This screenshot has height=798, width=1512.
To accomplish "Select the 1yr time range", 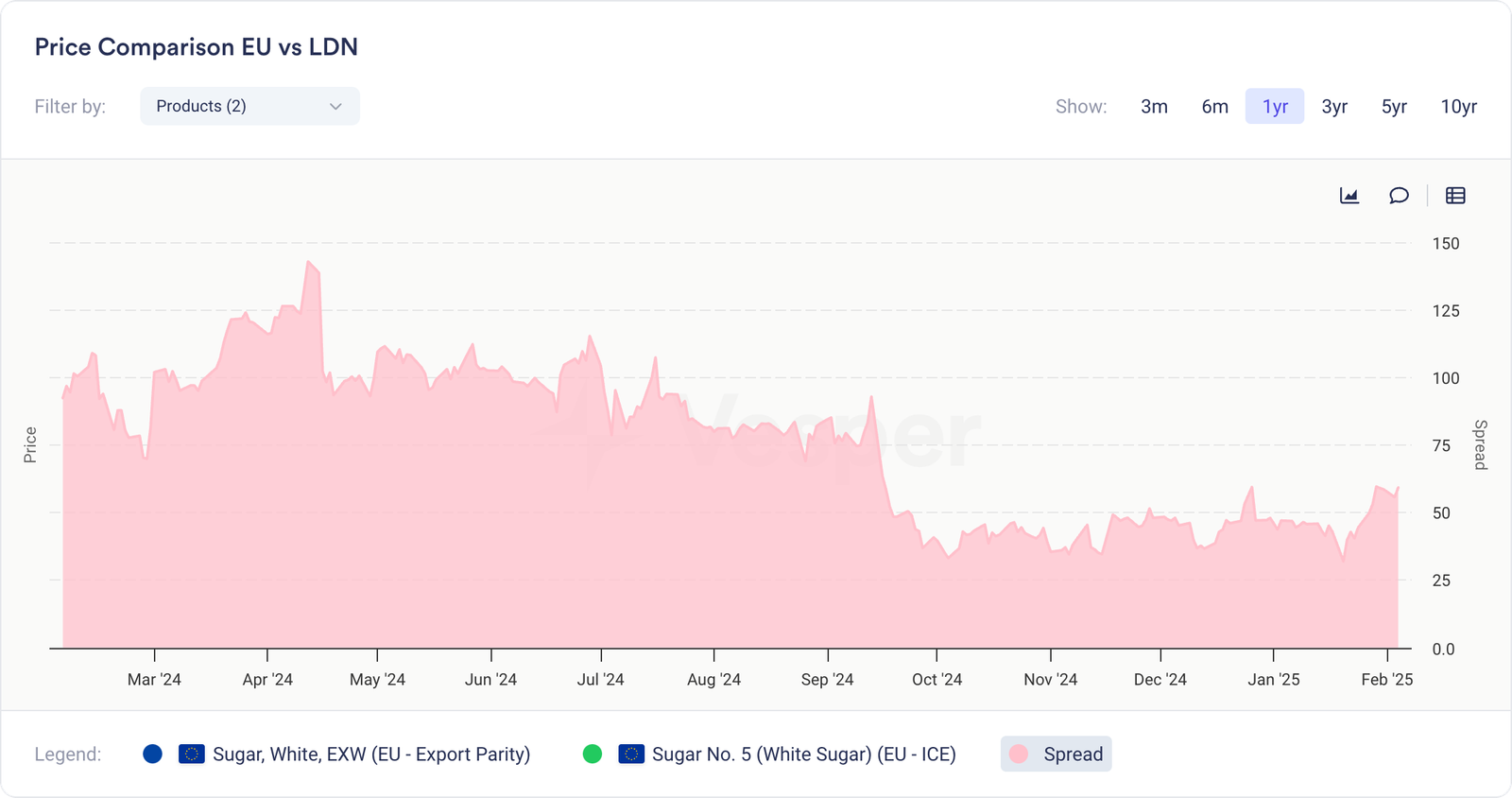I will [1275, 107].
